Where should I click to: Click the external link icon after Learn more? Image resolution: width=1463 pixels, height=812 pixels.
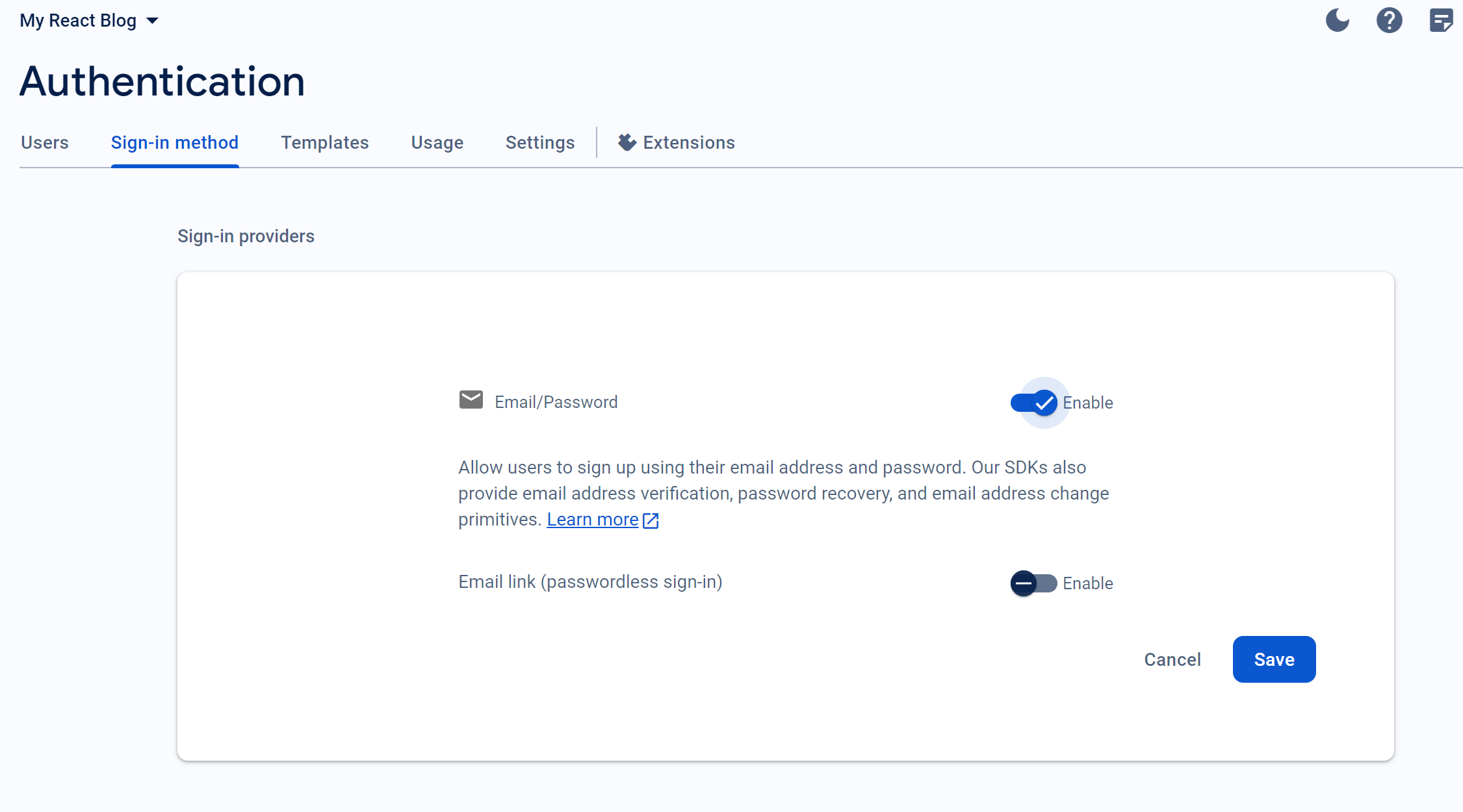coord(651,520)
